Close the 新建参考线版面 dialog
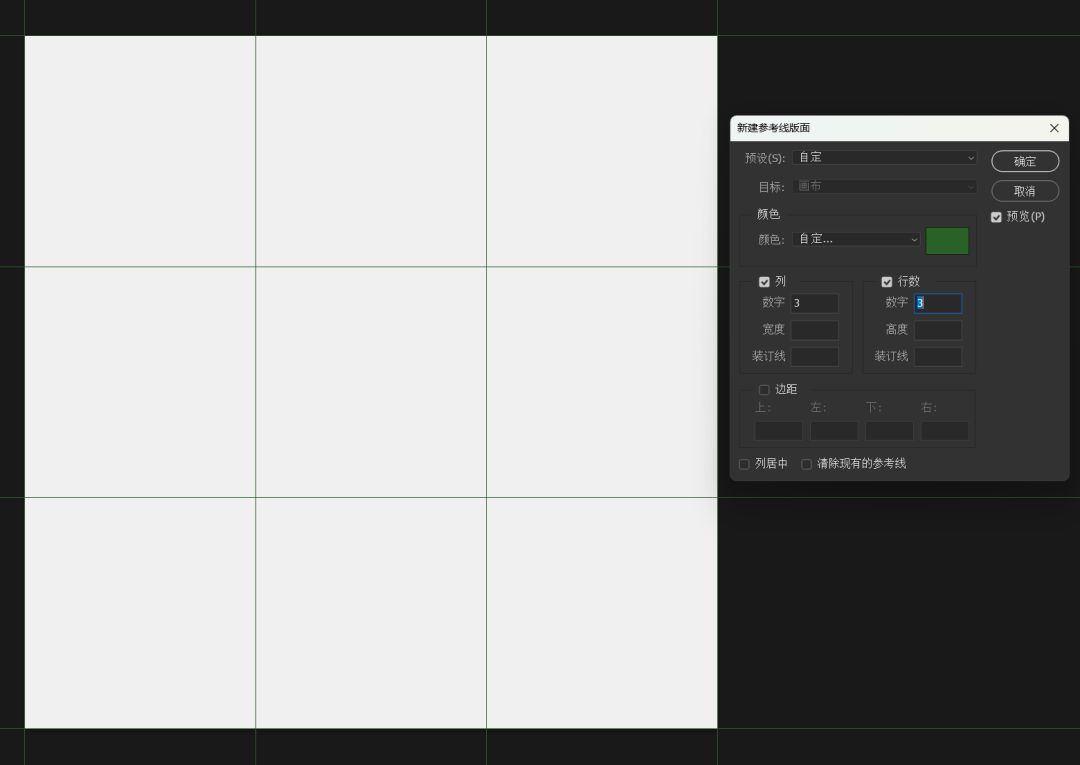The width and height of the screenshot is (1080, 765). (x=1054, y=128)
